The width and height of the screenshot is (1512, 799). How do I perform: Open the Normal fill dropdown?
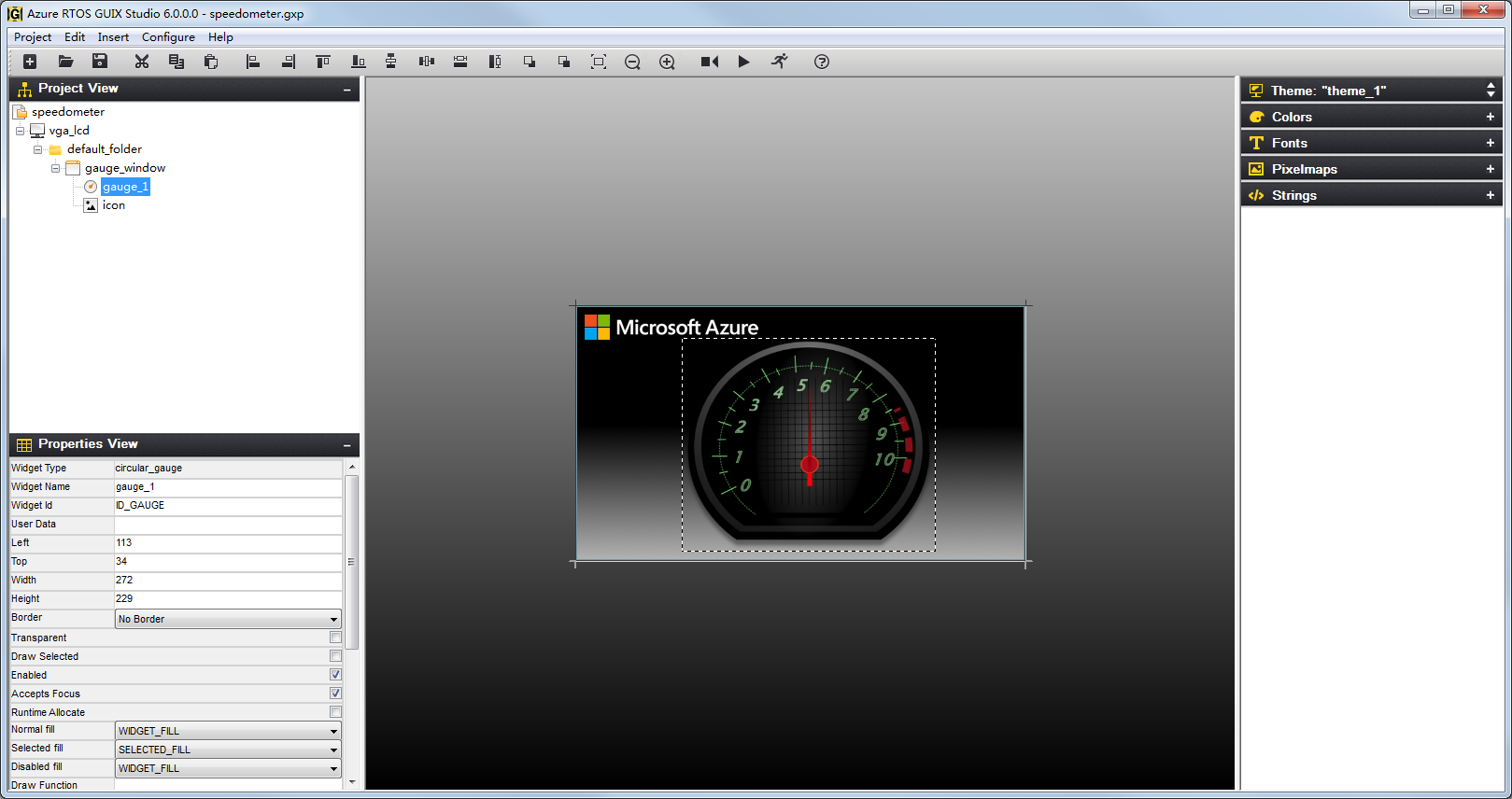coord(228,731)
